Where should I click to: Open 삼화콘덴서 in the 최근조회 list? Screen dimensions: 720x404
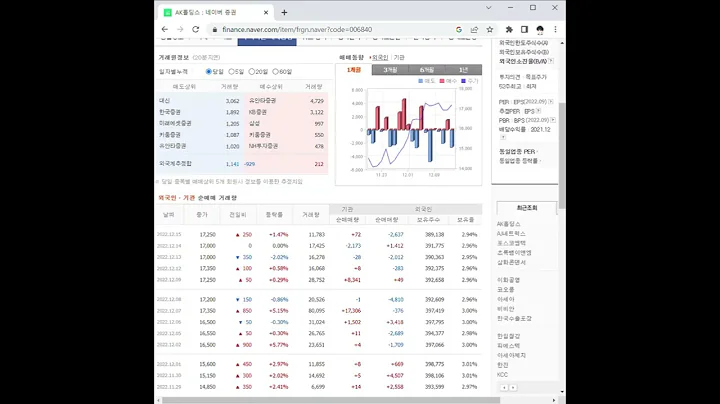(x=511, y=263)
